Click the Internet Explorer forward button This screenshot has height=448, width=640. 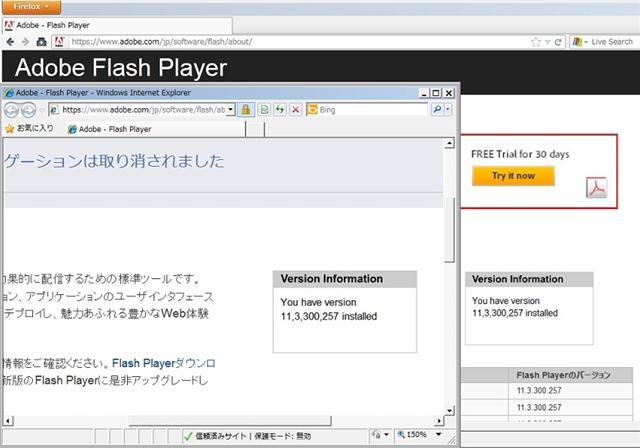pyautogui.click(x=28, y=110)
